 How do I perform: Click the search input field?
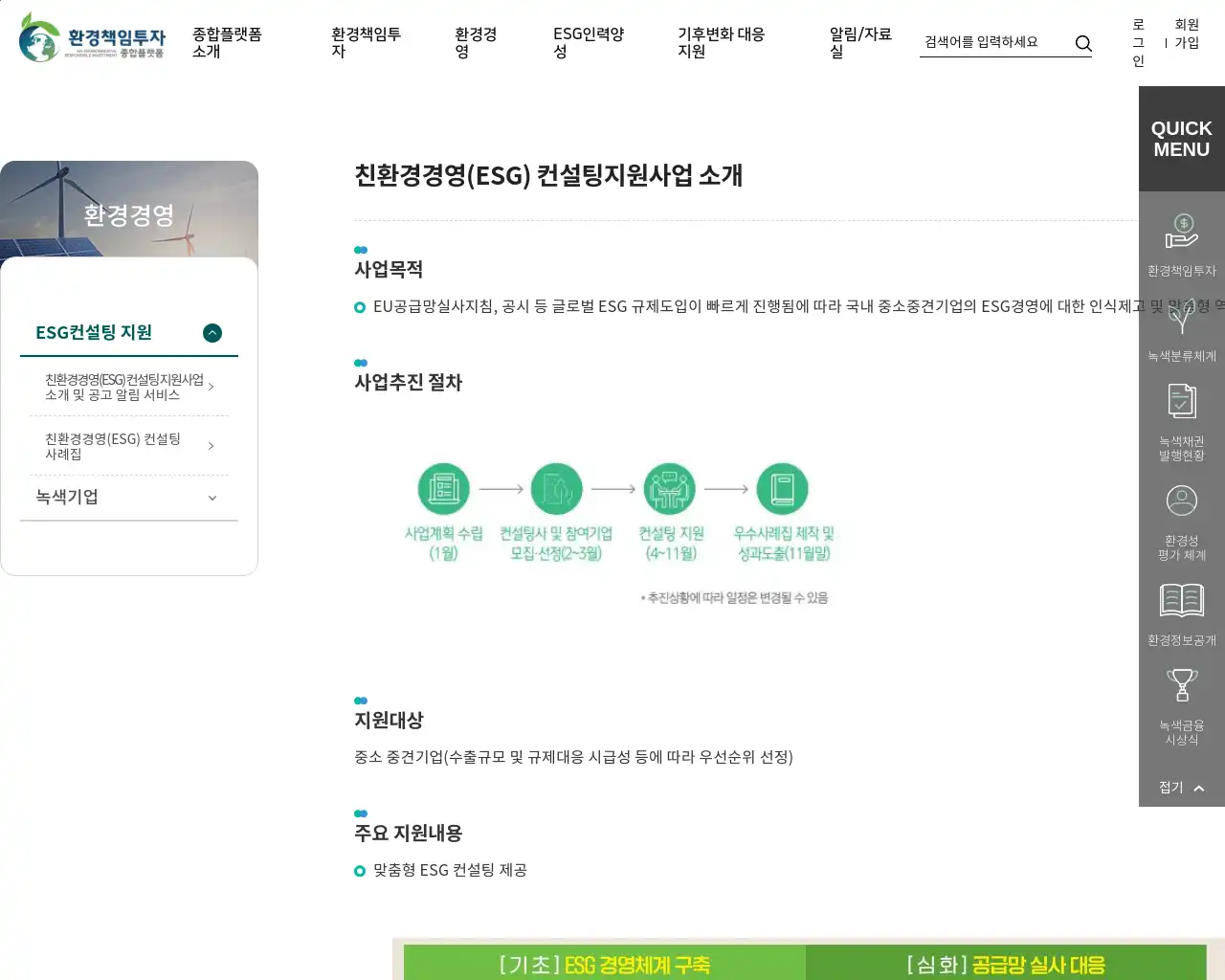(993, 42)
